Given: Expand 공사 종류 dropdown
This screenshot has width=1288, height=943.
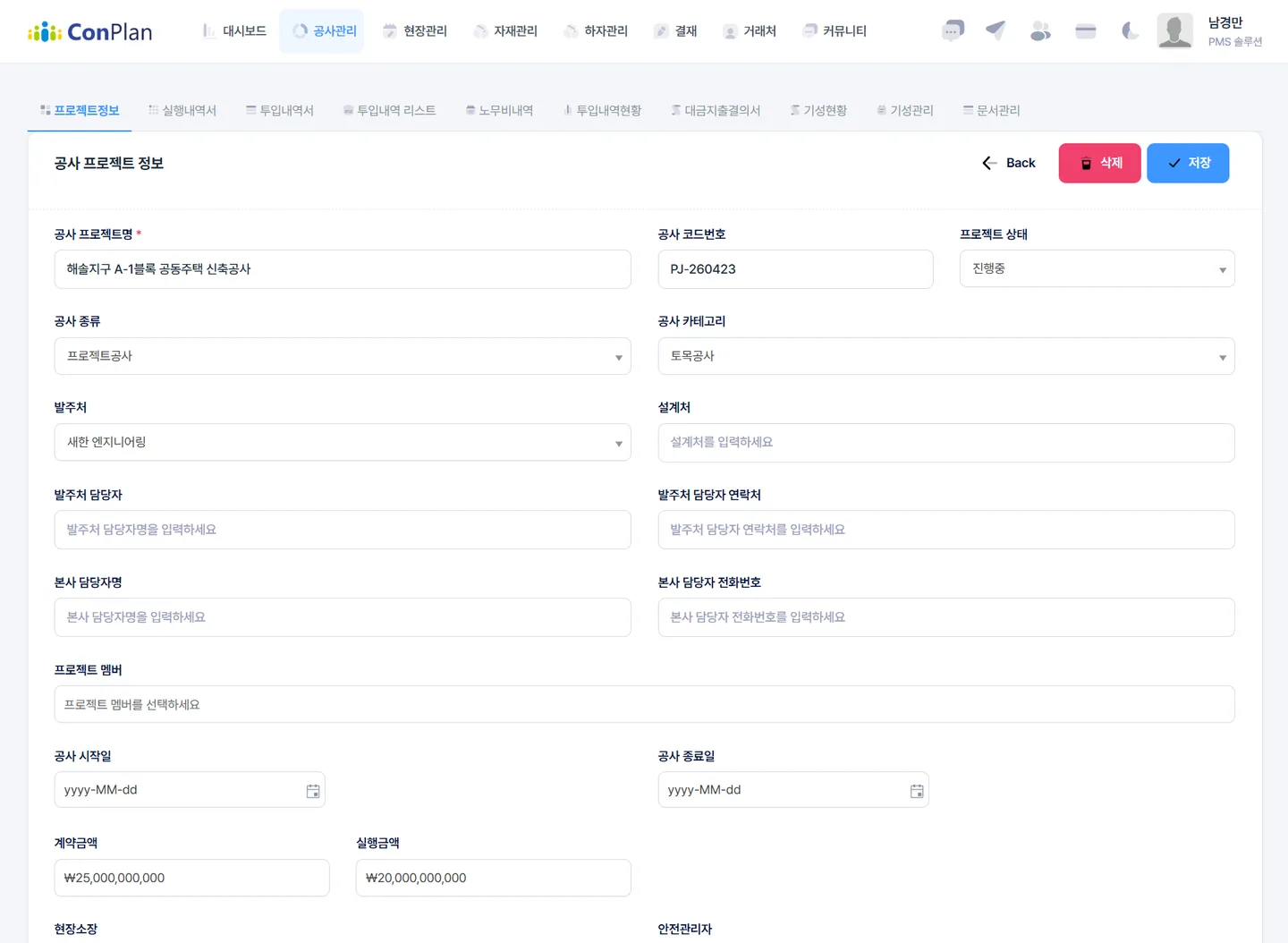Looking at the screenshot, I should [343, 356].
